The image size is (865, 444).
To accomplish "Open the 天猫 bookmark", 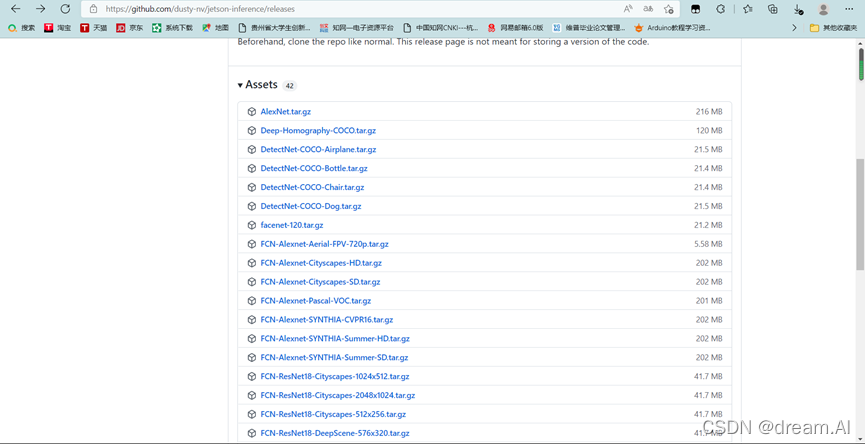I will (x=93, y=28).
